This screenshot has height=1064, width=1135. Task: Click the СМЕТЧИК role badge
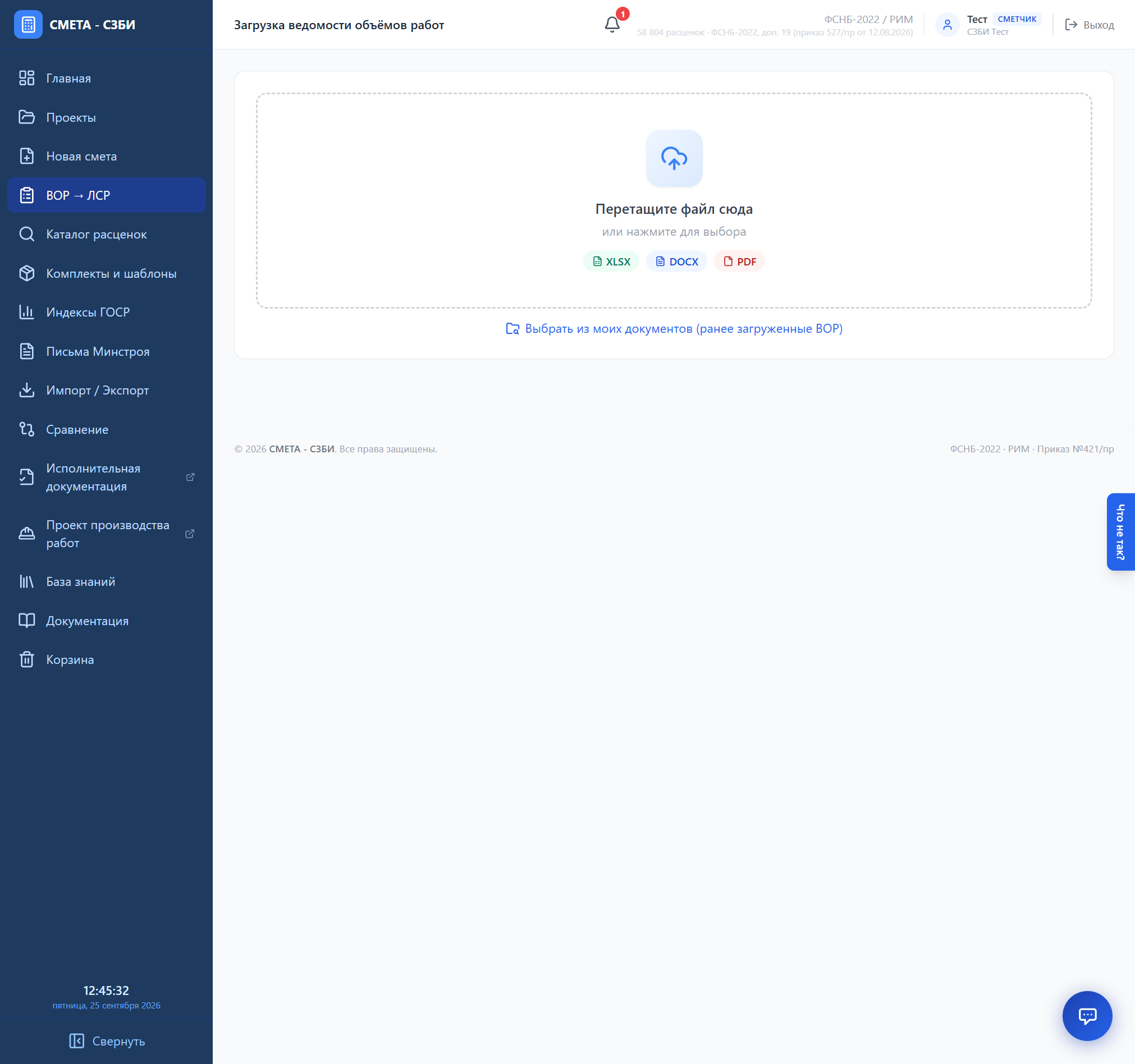[x=1017, y=19]
